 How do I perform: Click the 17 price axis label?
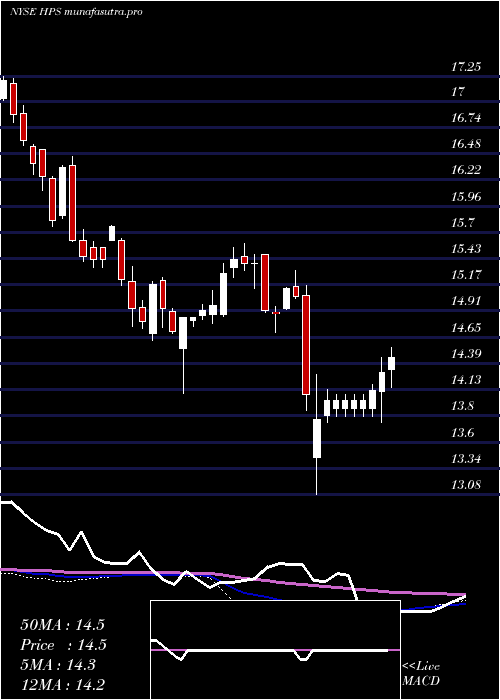[458, 92]
